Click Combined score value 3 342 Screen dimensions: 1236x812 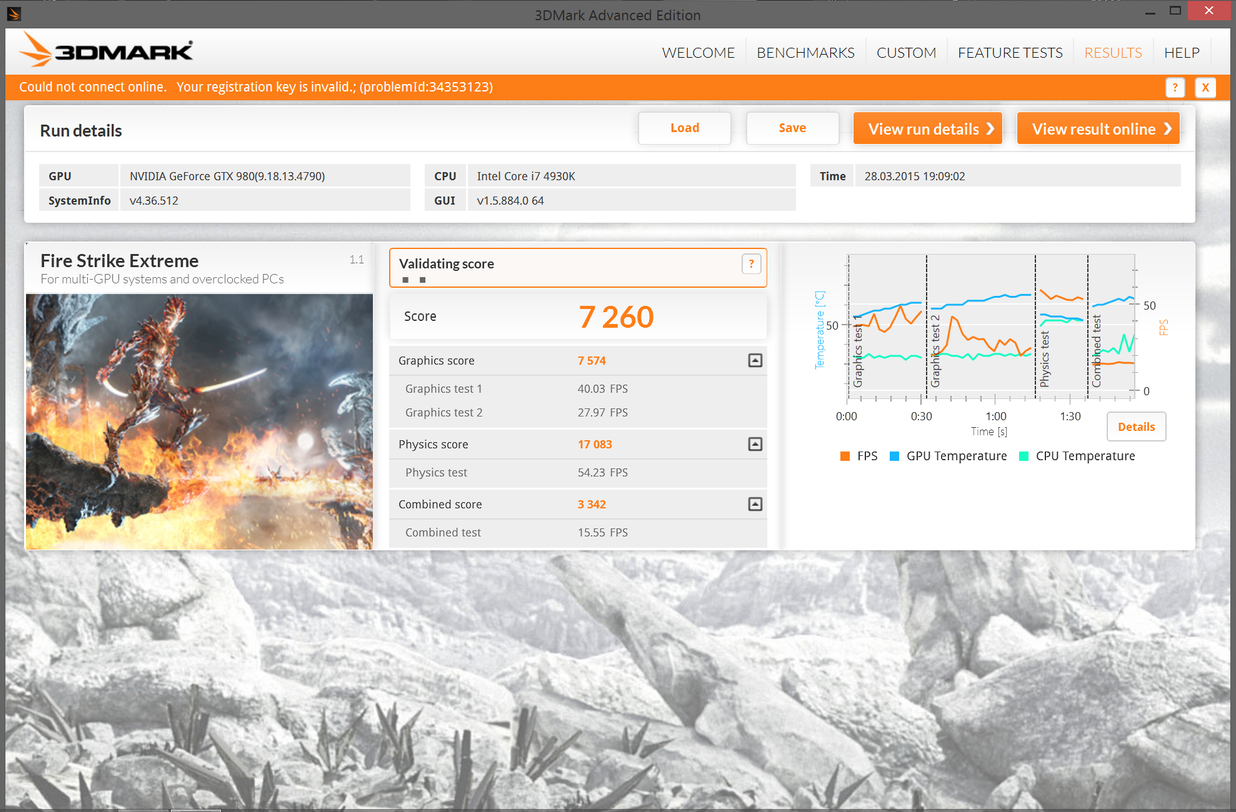[x=592, y=504]
